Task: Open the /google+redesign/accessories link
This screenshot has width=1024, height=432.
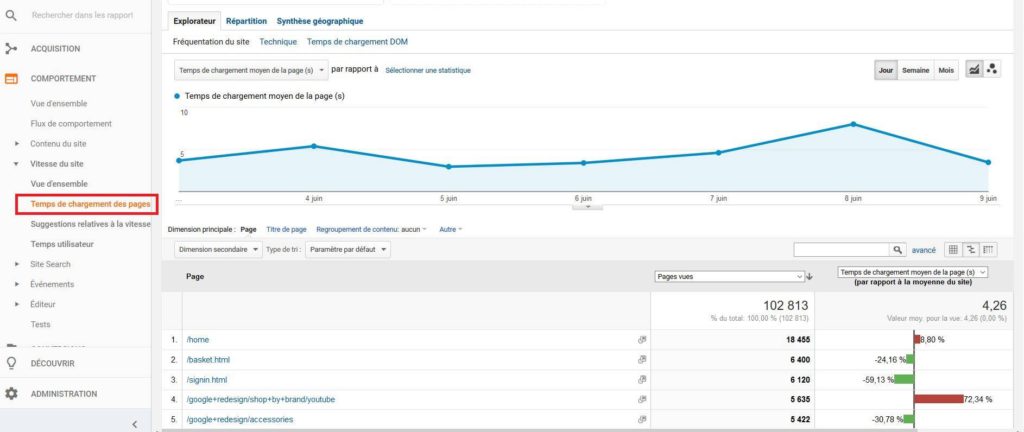Action: click(x=240, y=420)
